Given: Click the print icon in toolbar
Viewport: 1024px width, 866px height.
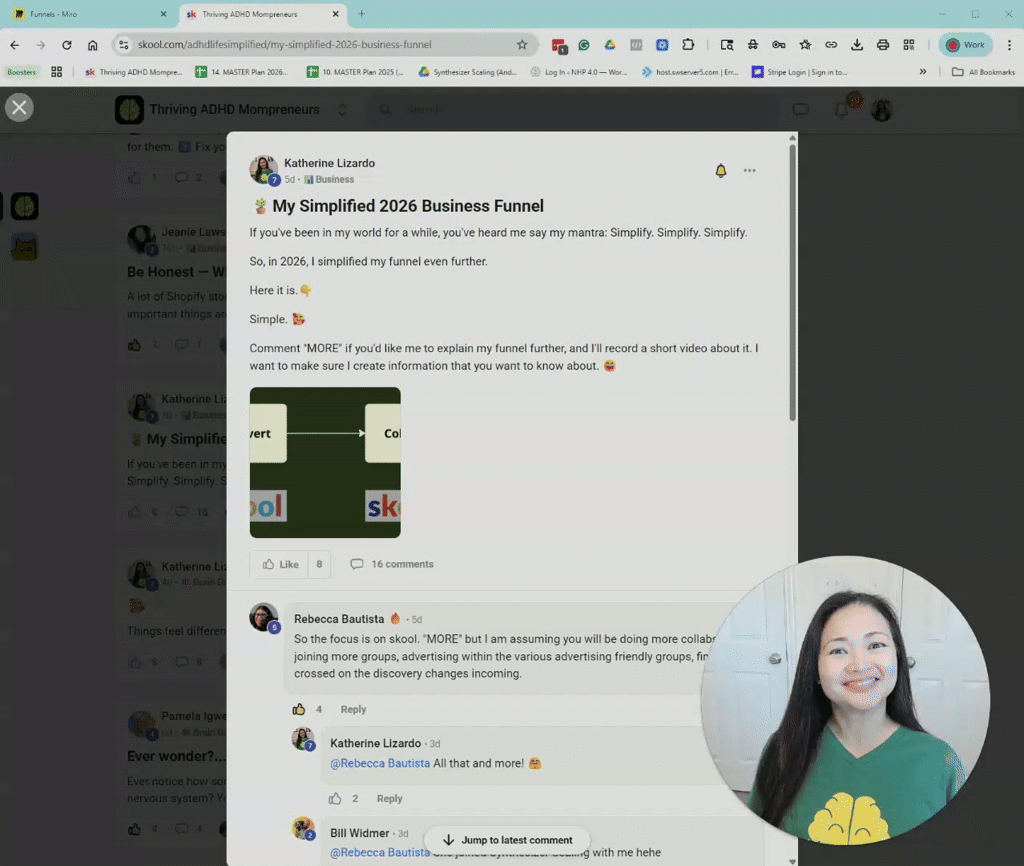Looking at the screenshot, I should pyautogui.click(x=883, y=44).
